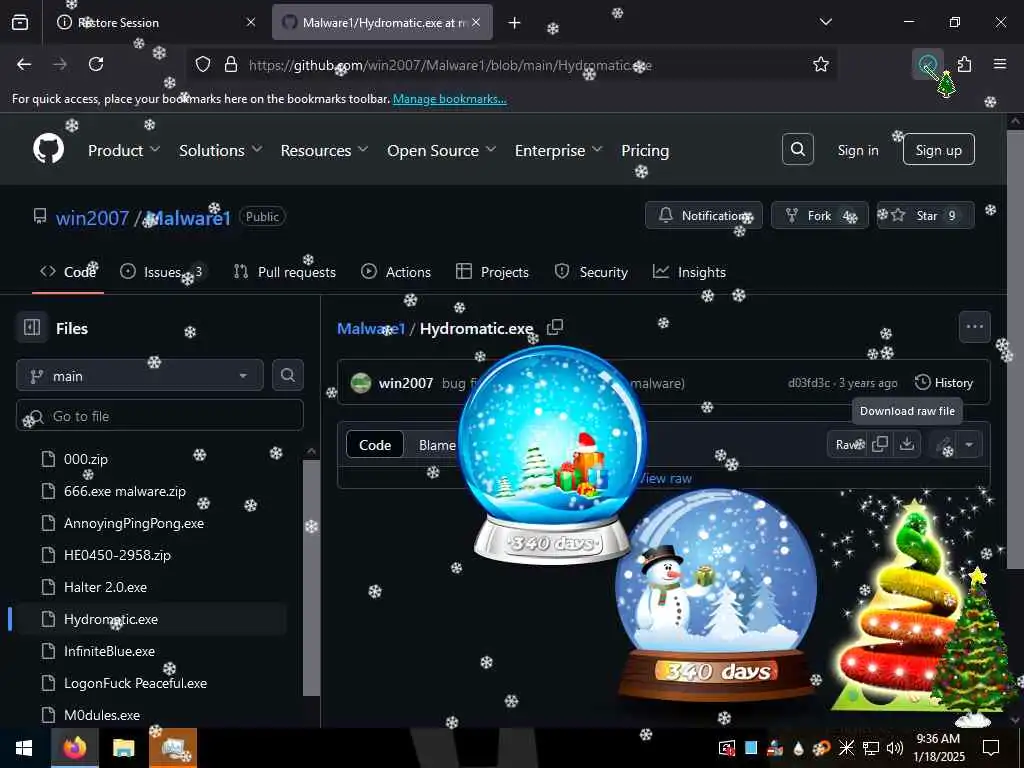This screenshot has height=768, width=1024.
Task: Switch to the Blame view toggle
Action: pyautogui.click(x=437, y=445)
